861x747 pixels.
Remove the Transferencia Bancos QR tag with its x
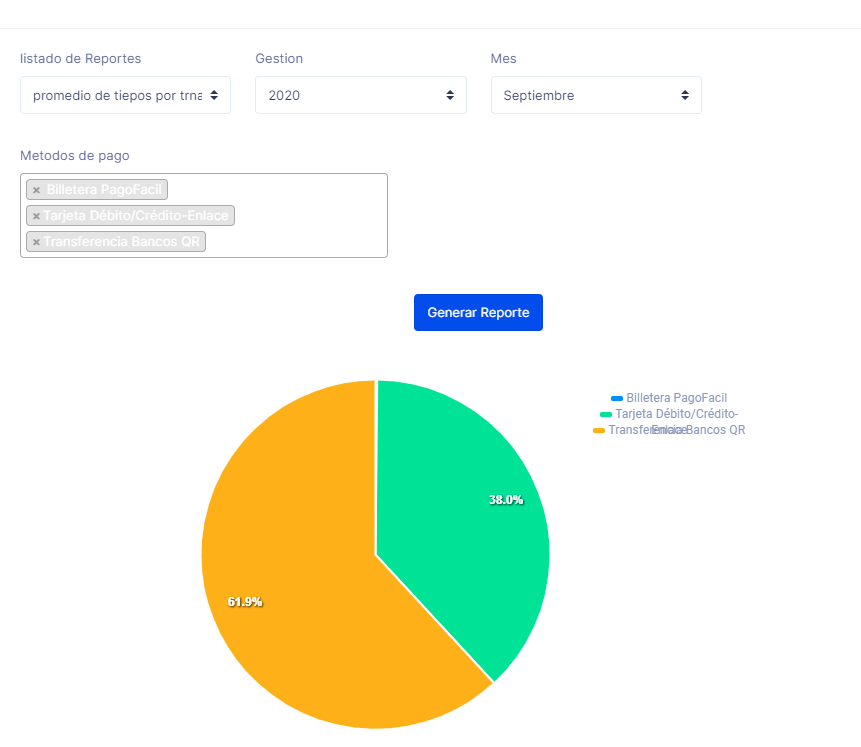tap(36, 242)
